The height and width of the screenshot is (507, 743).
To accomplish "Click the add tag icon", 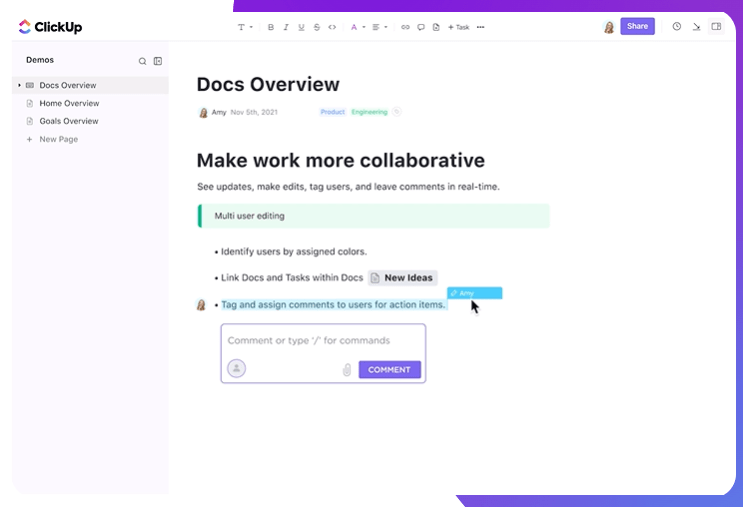I will tap(397, 112).
